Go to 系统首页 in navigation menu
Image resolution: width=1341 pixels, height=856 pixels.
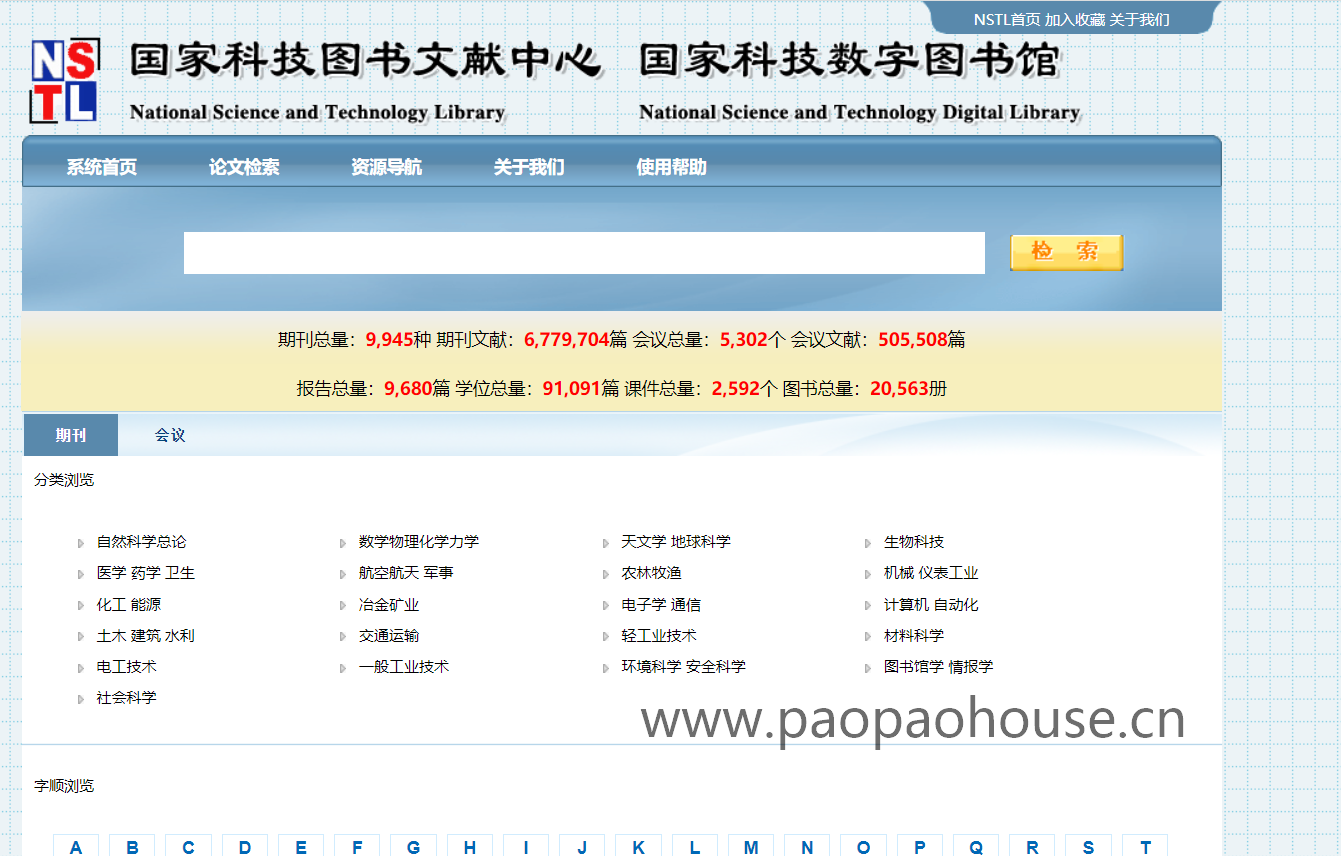(102, 167)
